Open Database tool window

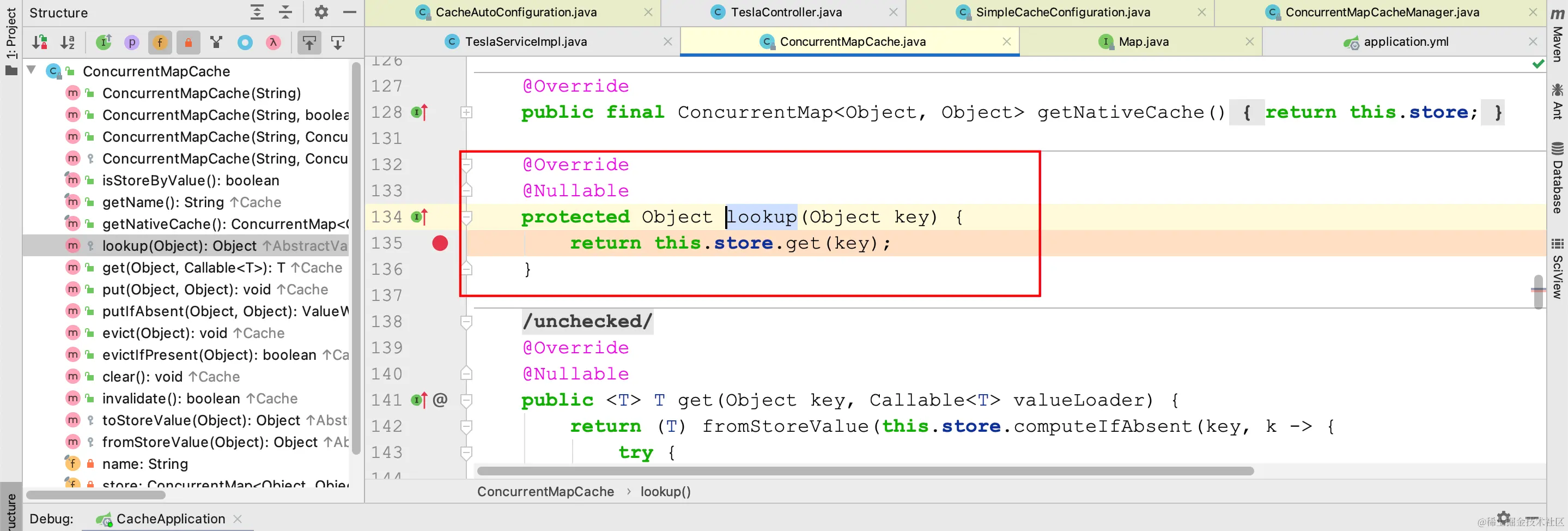click(1557, 177)
